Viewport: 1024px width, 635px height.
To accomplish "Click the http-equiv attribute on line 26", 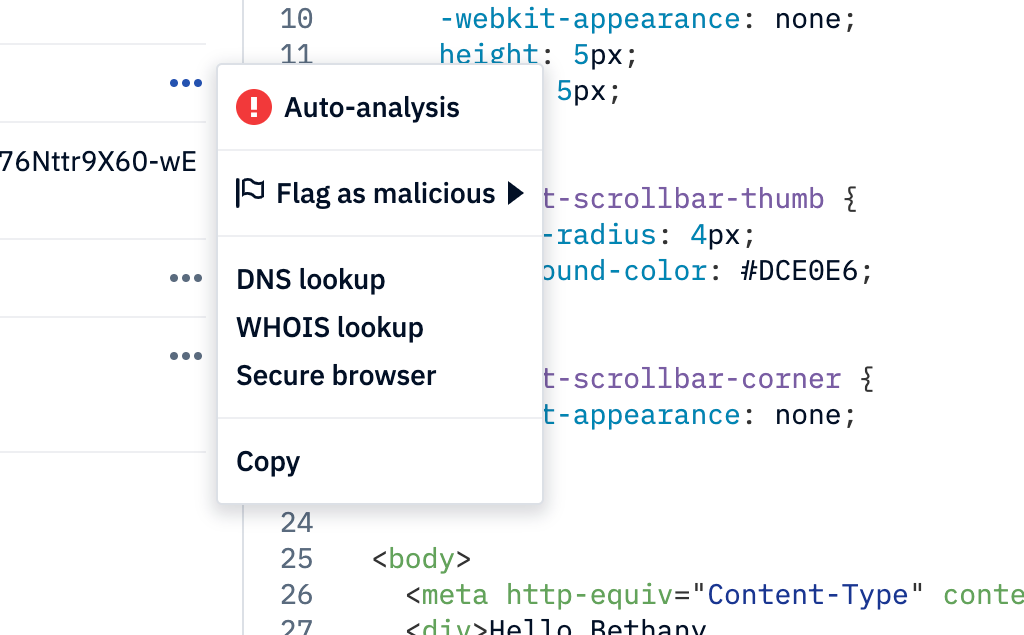I will [x=589, y=594].
